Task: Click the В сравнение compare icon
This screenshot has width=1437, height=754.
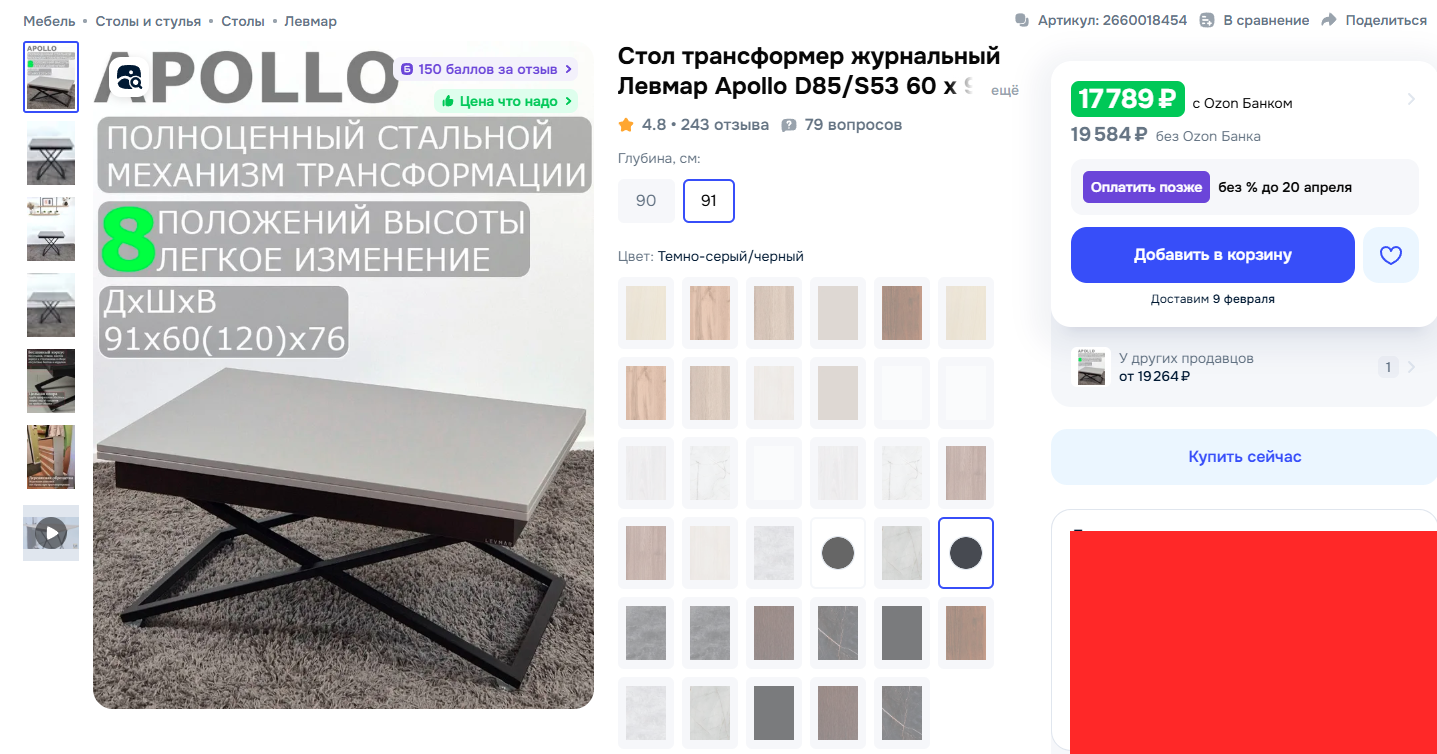Action: click(1207, 20)
